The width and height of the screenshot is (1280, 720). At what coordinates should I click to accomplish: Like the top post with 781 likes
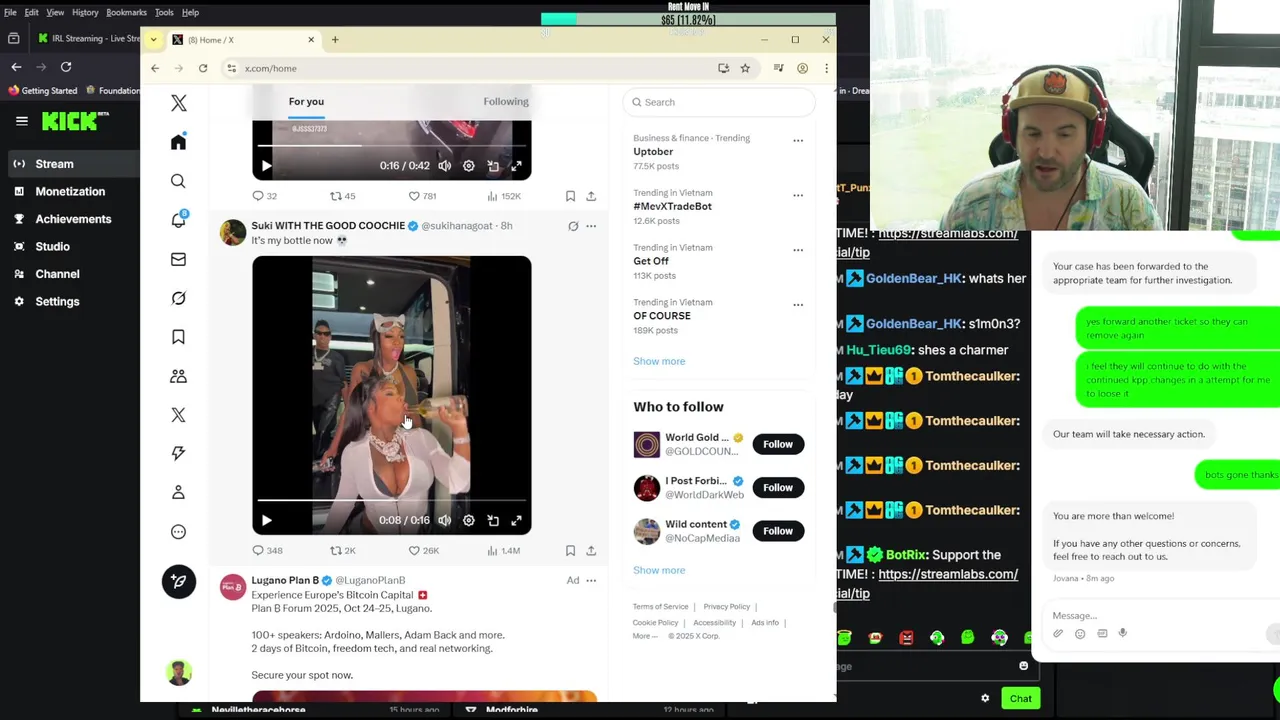pos(422,196)
